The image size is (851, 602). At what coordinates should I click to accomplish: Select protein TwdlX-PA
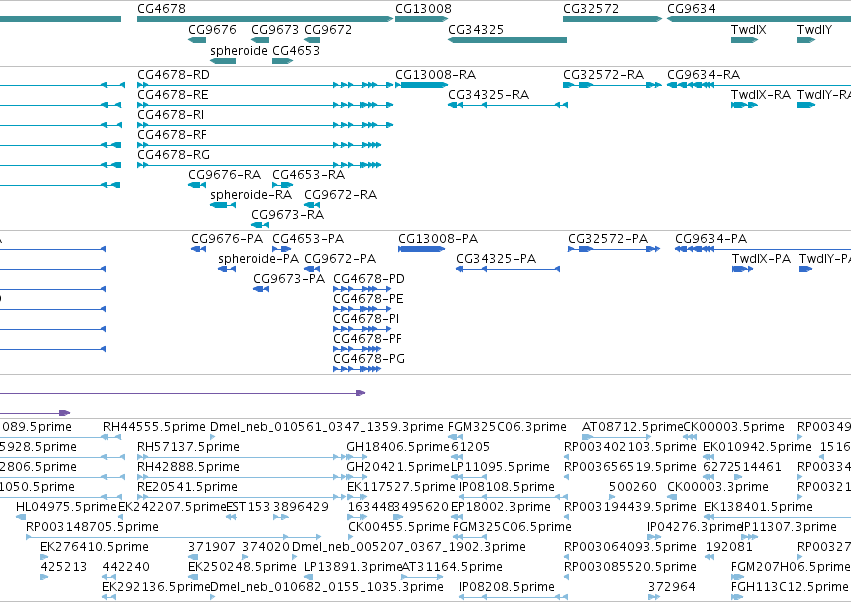point(761,259)
